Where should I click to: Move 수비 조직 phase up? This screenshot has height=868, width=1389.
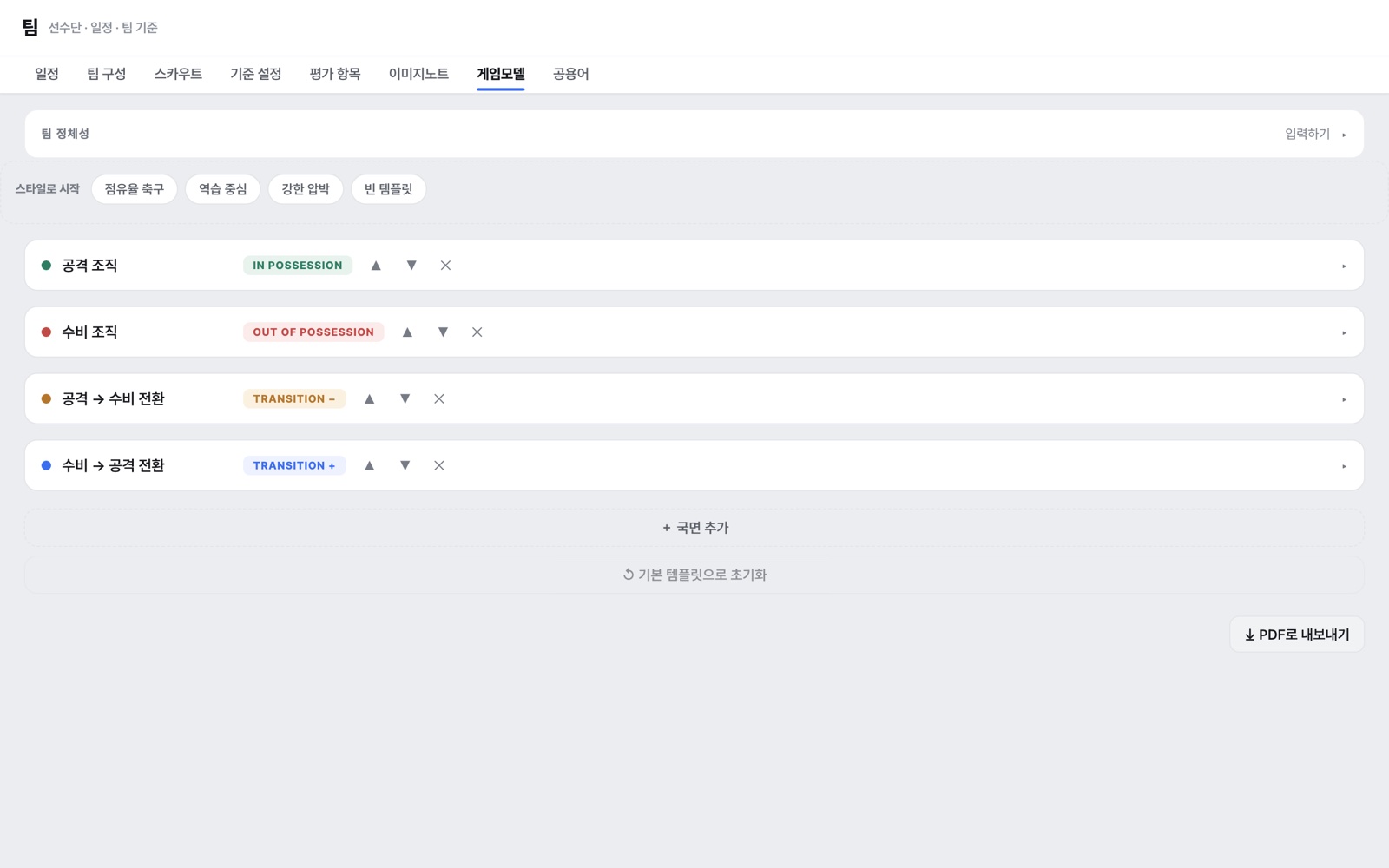[x=407, y=332]
